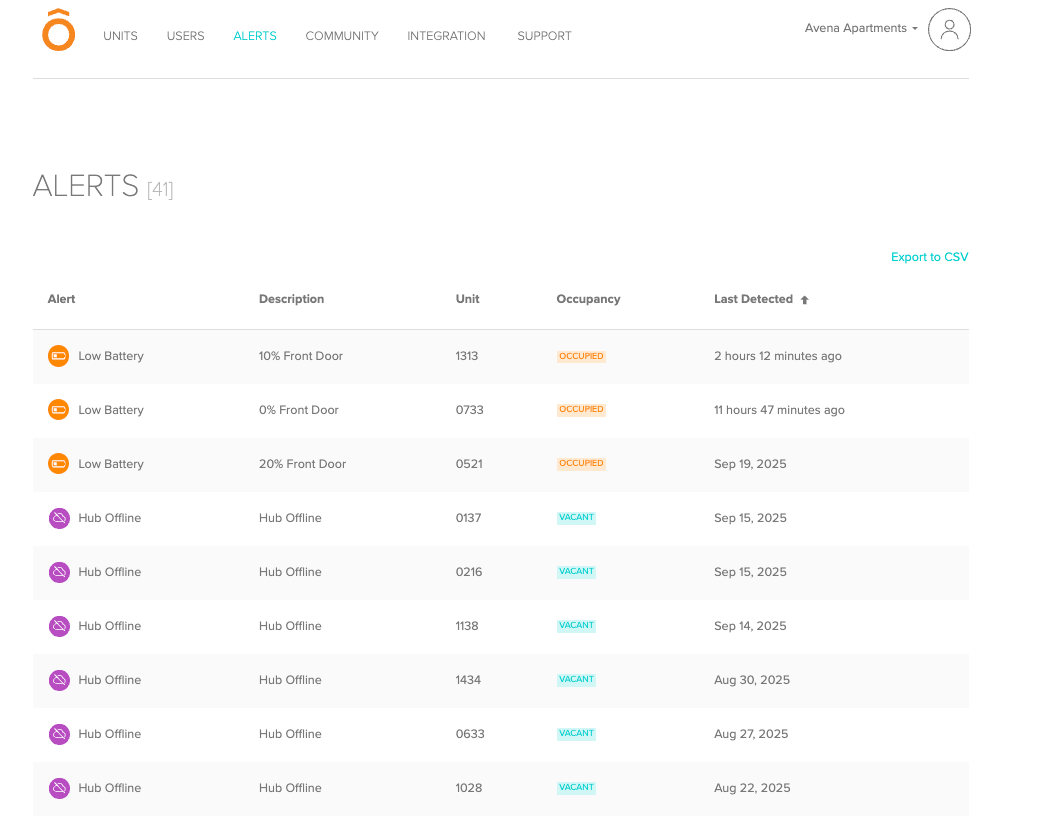The image size is (1052, 819).
Task: Select unit number 1434
Action: [468, 680]
